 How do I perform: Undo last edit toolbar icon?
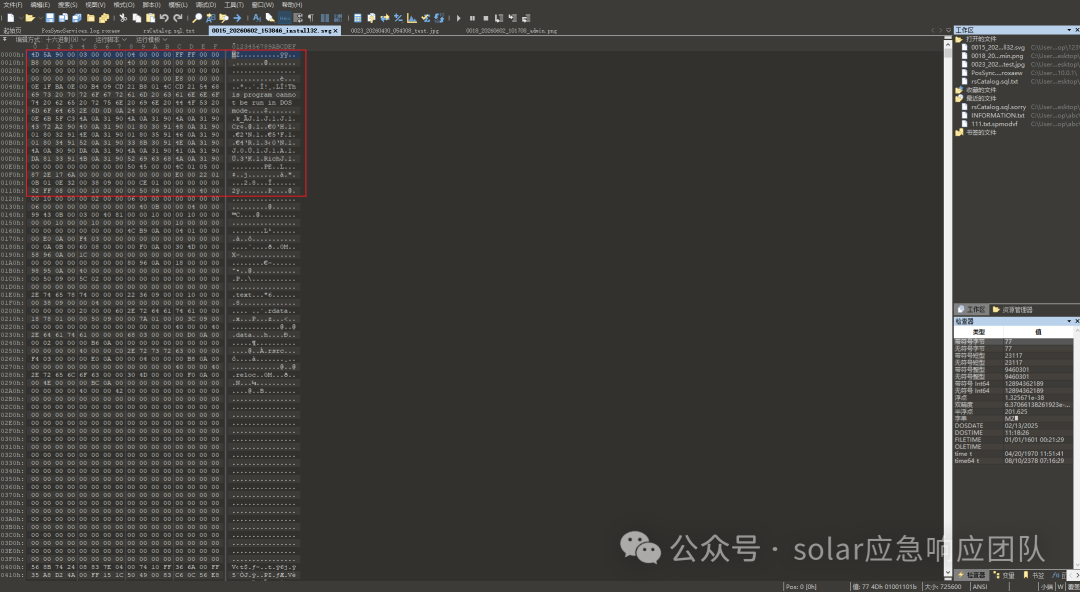[164, 18]
